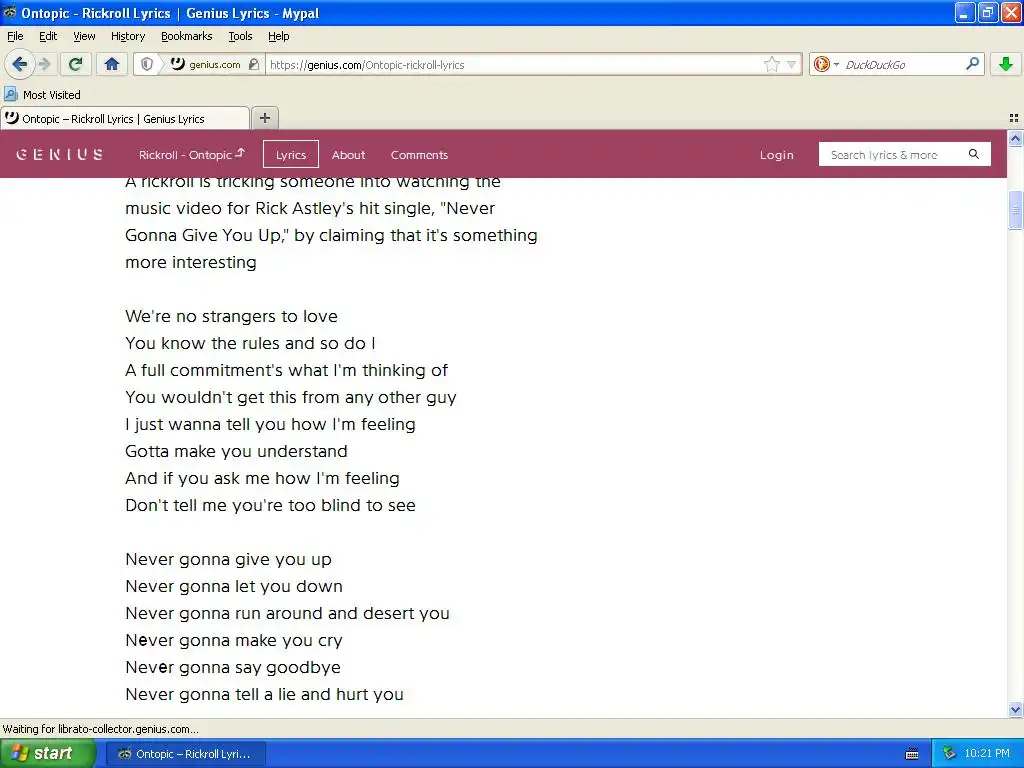1024x768 pixels.
Task: Click the Forward arrow navigation button
Action: [x=44, y=64]
